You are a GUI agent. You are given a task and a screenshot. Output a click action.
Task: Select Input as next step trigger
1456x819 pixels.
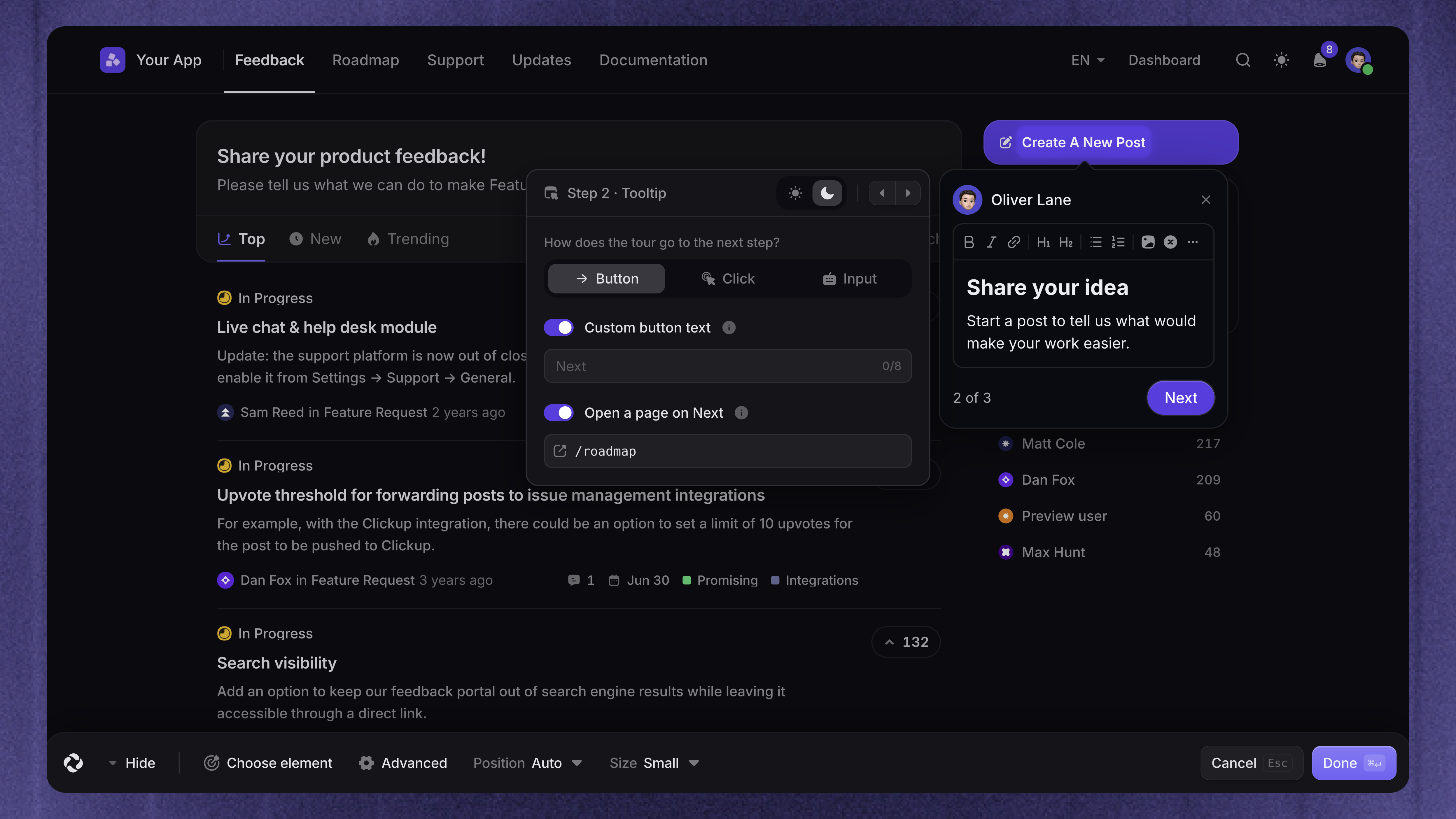point(850,279)
